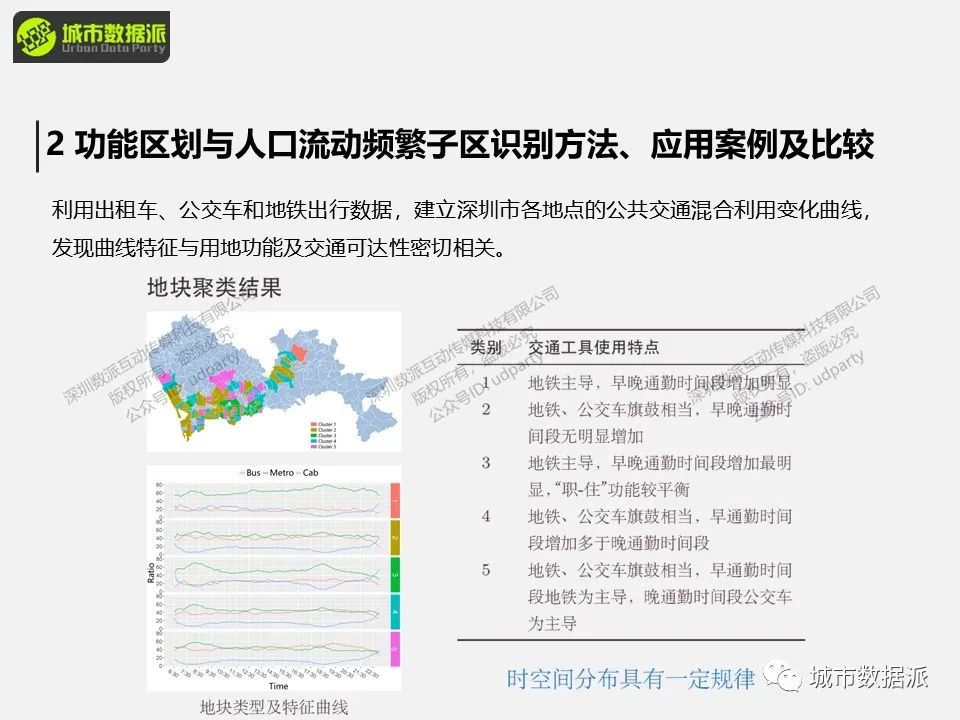The image size is (960, 720).
Task: Click the Cluster 1 legend entry on map
Action: pos(323,424)
